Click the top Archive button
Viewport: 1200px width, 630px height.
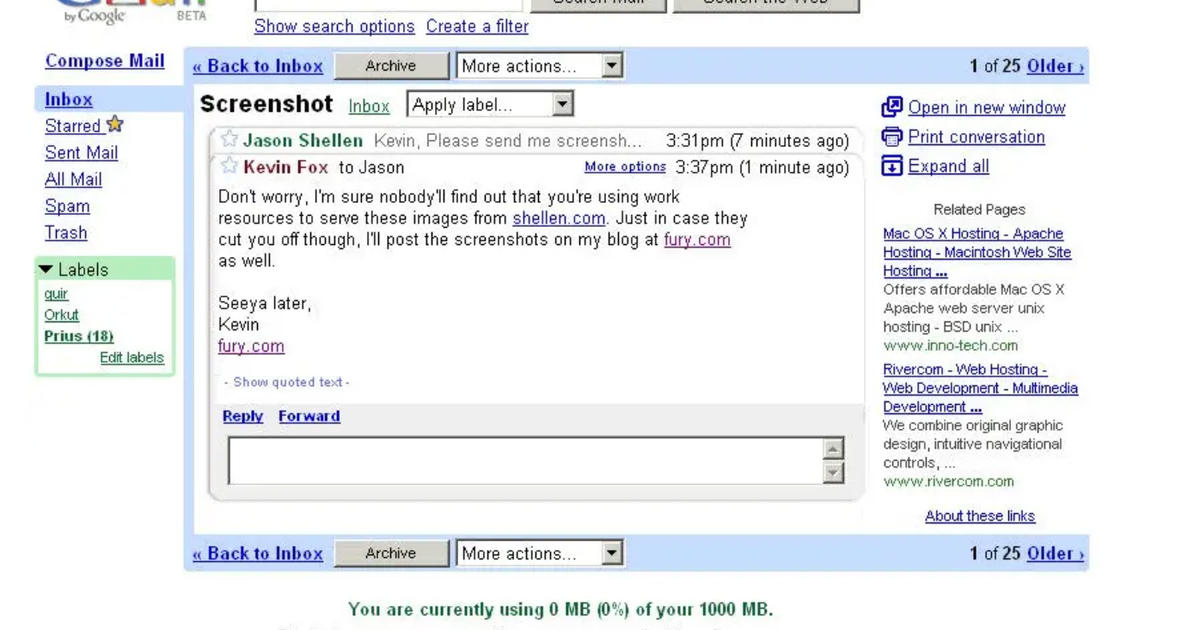point(391,66)
